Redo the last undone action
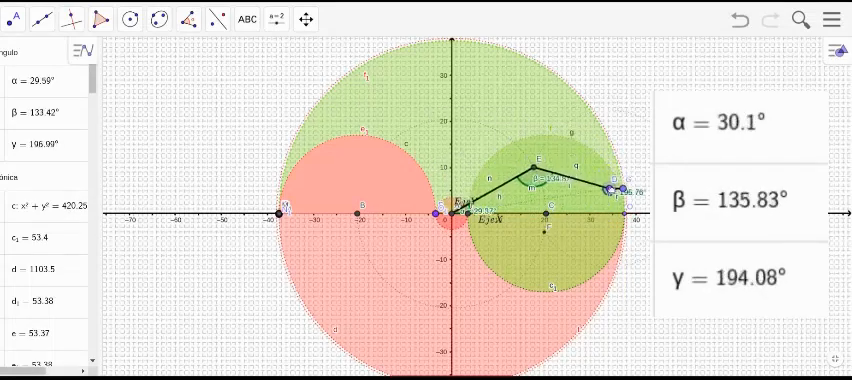Screen dimensions: 852x380 [x=770, y=20]
